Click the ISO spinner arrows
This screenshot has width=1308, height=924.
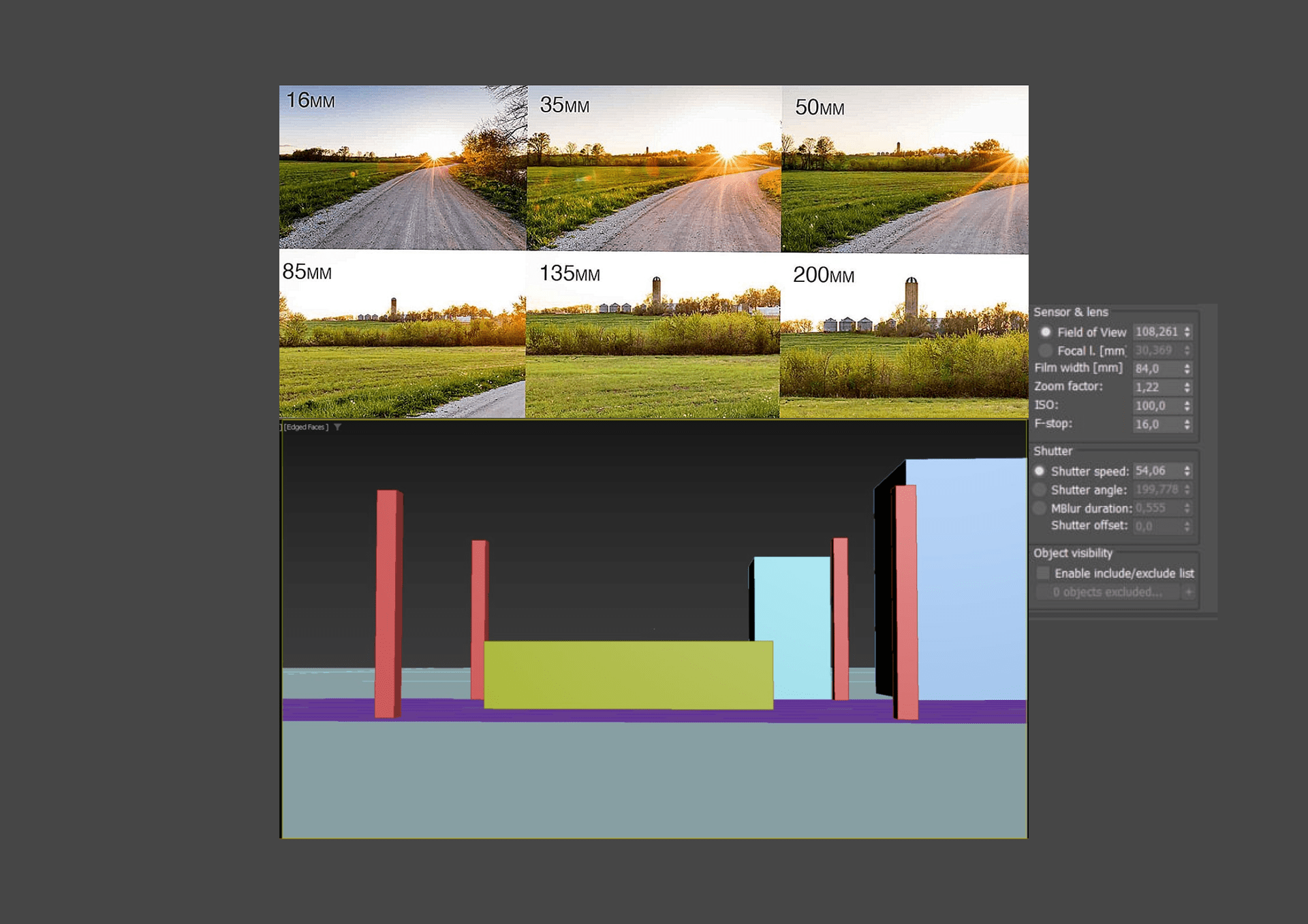[x=1187, y=406]
